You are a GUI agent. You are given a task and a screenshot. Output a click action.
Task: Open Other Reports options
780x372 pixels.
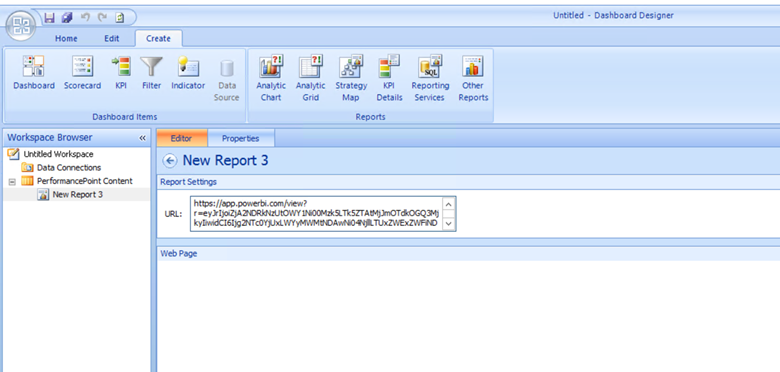(x=473, y=79)
